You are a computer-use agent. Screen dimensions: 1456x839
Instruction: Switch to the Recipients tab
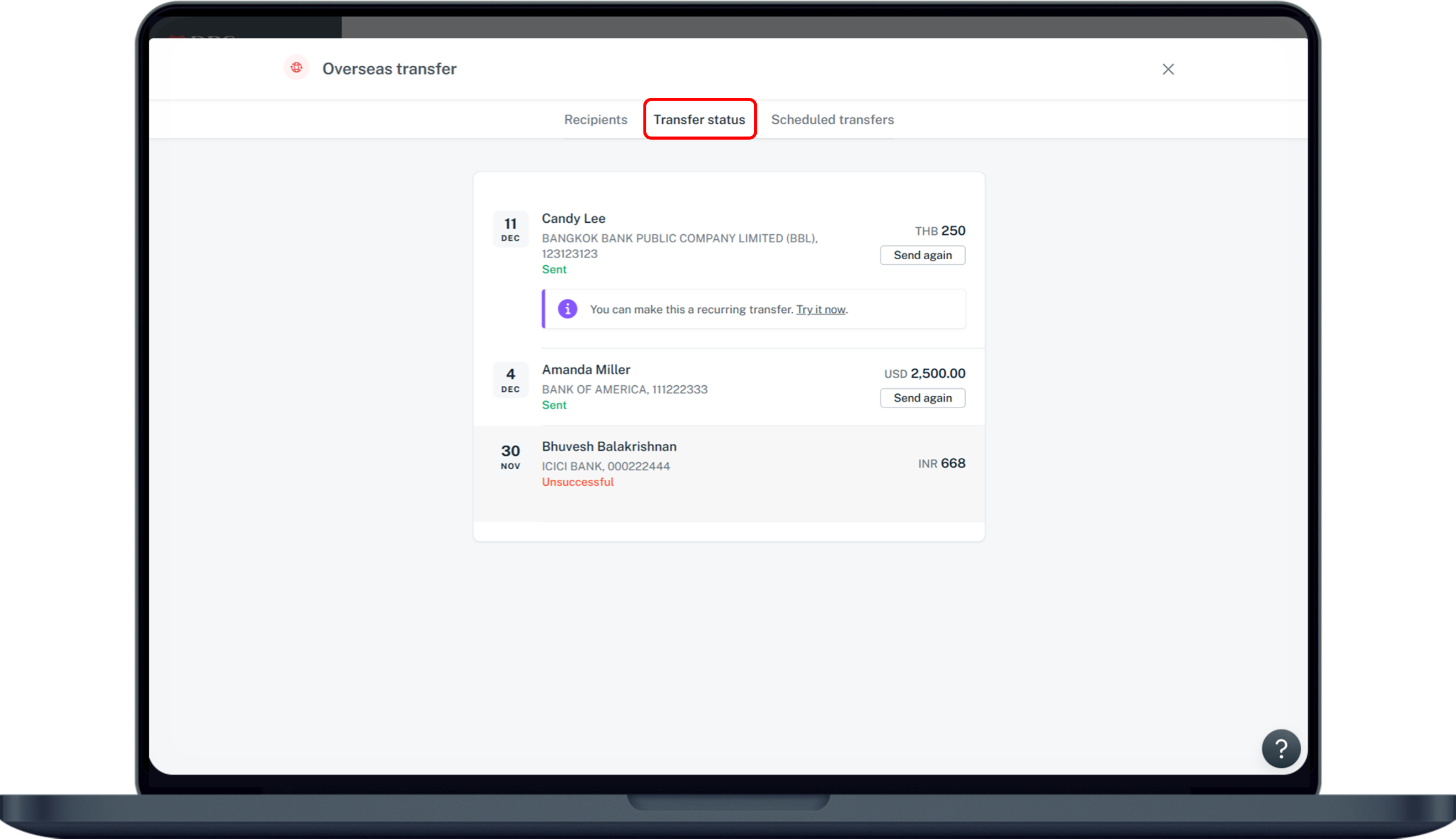(x=595, y=119)
